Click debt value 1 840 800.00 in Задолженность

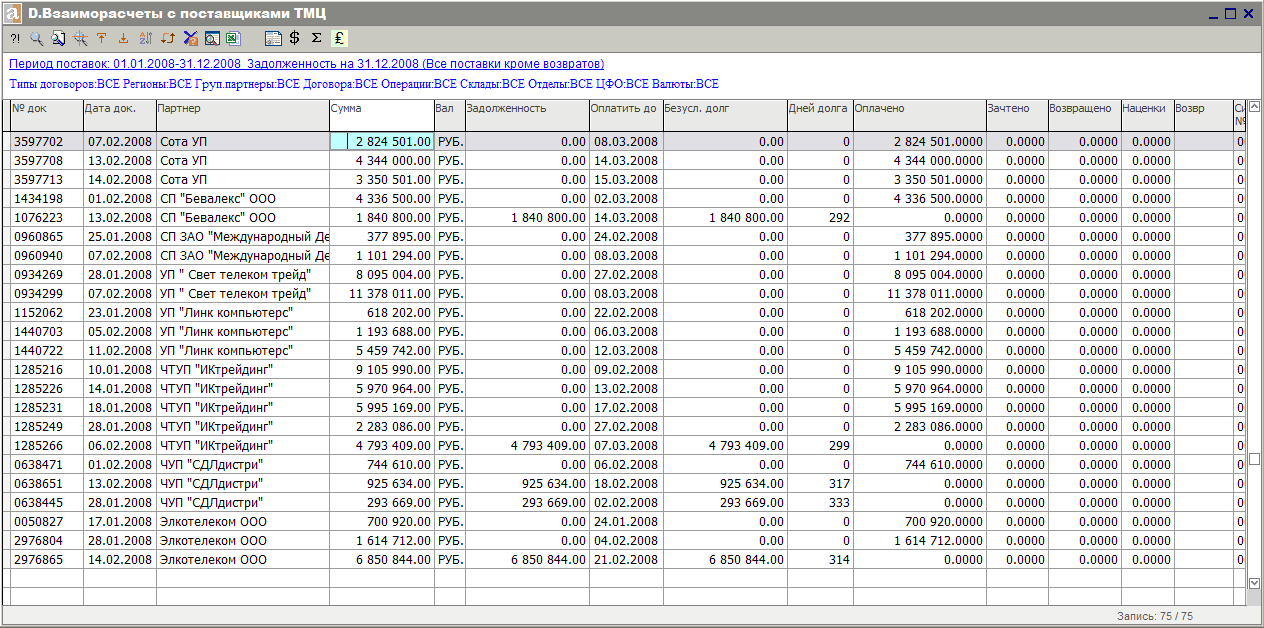point(527,218)
